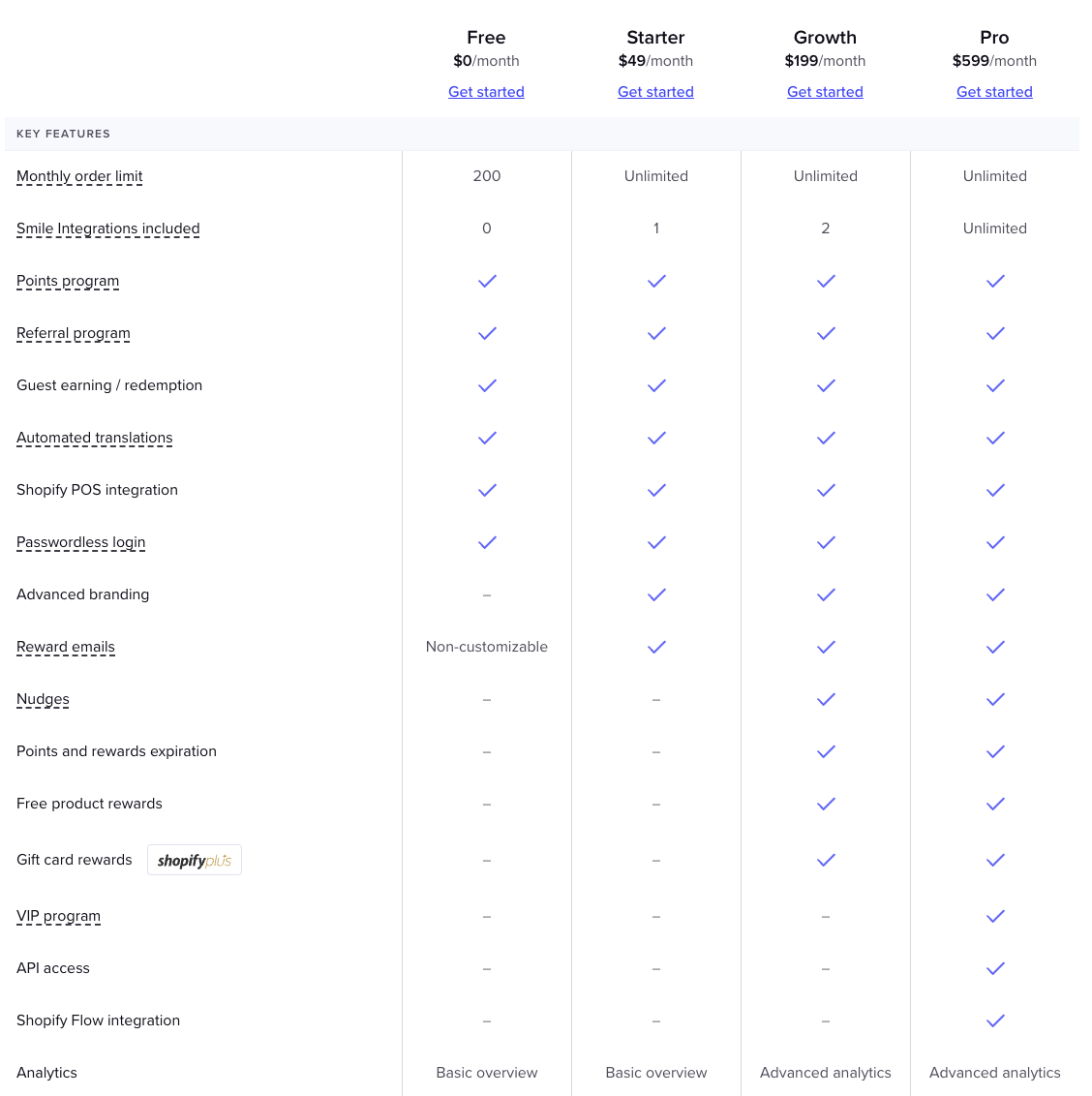Screen dimensions: 1092x1096
Task: Click the Referral program checkmark under Free plan
Action: [x=487, y=333]
